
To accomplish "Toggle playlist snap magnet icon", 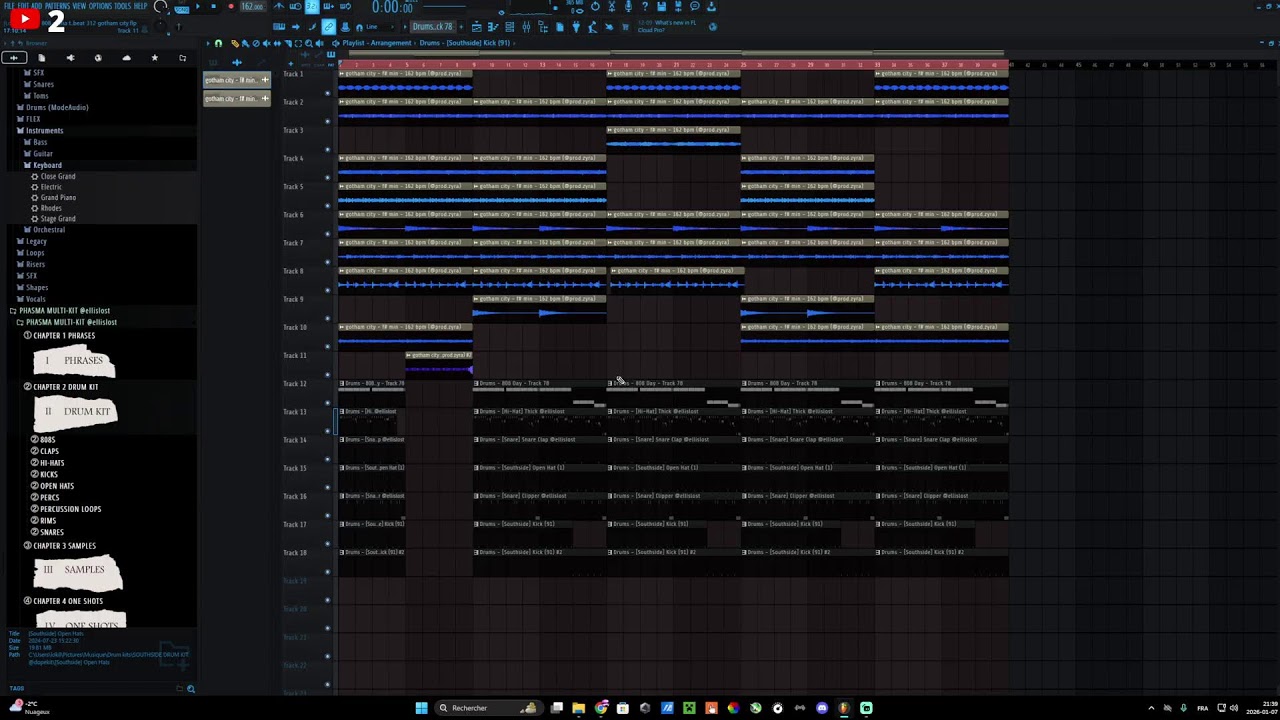I will coord(219,43).
